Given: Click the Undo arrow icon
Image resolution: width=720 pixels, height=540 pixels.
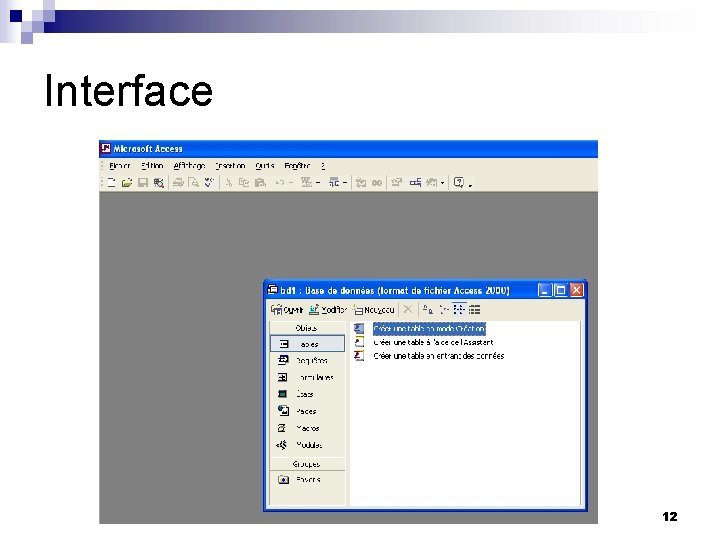Looking at the screenshot, I should (279, 183).
